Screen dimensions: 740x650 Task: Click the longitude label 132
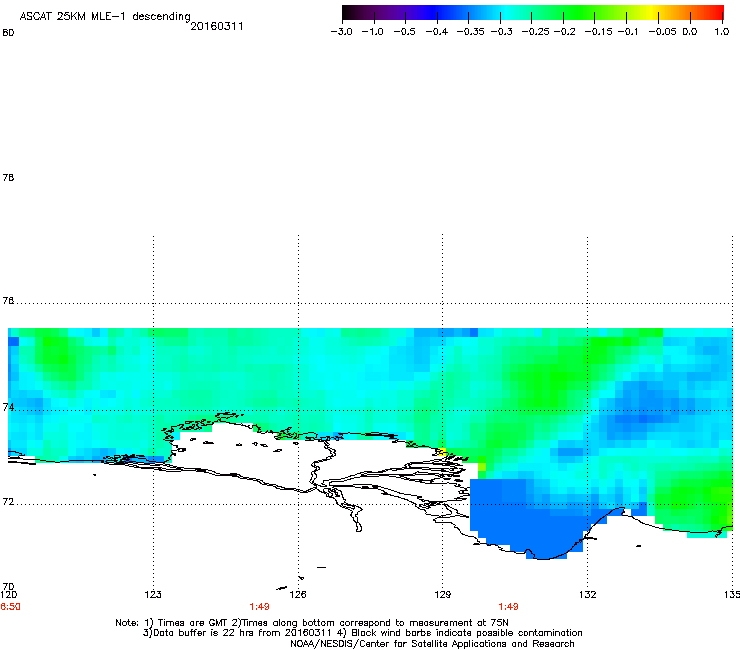click(588, 595)
